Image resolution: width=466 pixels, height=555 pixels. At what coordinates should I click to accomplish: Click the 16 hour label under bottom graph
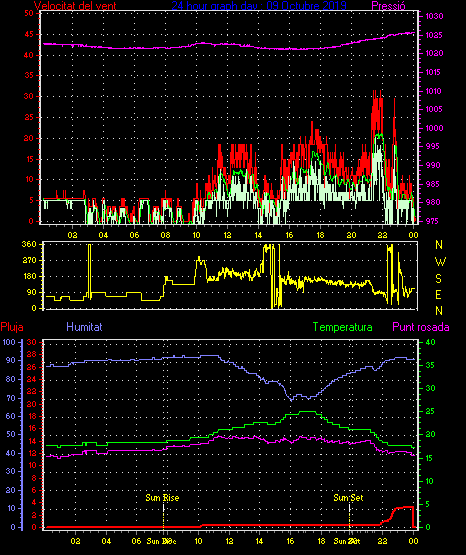[x=290, y=541]
